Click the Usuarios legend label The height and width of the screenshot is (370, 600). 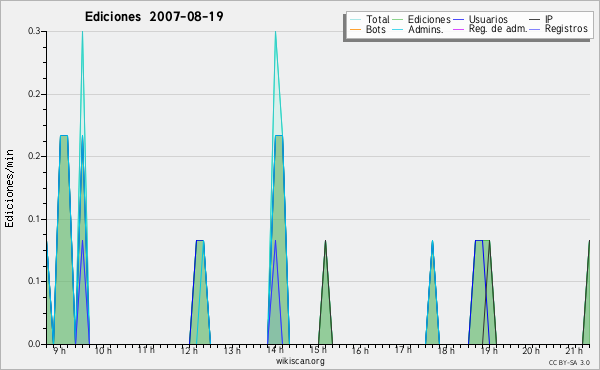(488, 19)
